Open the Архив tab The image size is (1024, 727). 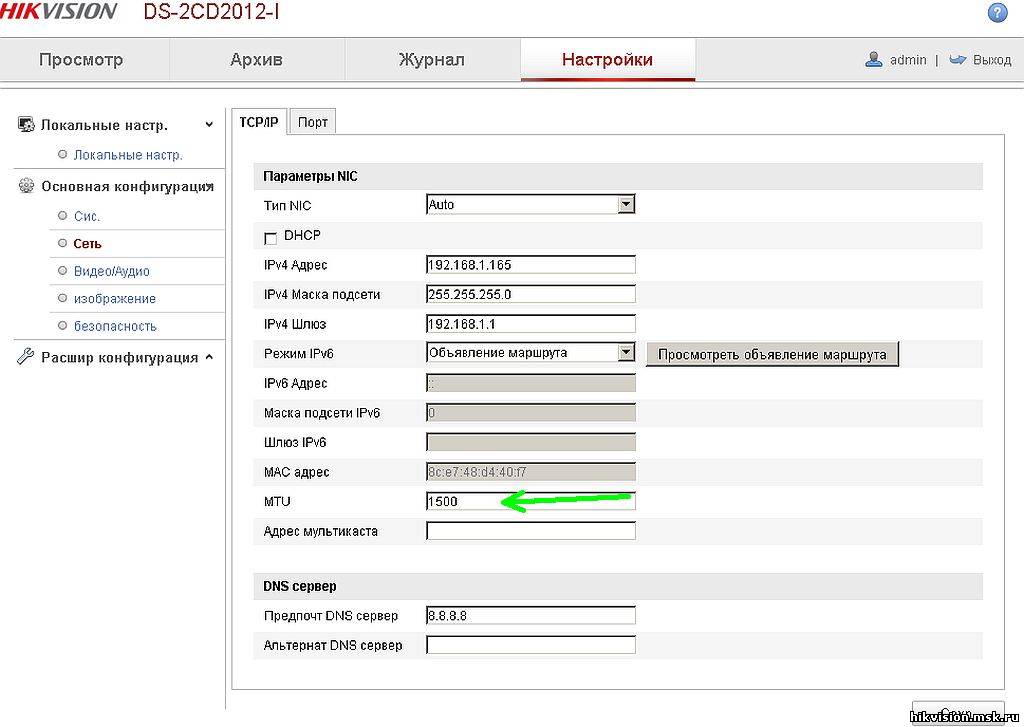coord(257,59)
